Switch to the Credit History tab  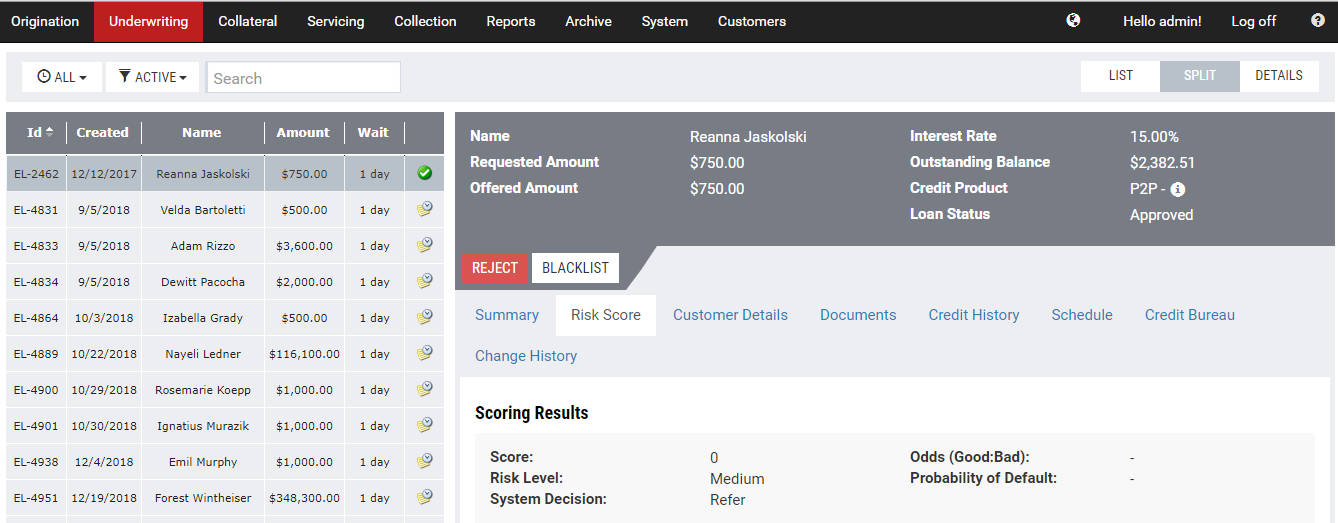point(973,315)
